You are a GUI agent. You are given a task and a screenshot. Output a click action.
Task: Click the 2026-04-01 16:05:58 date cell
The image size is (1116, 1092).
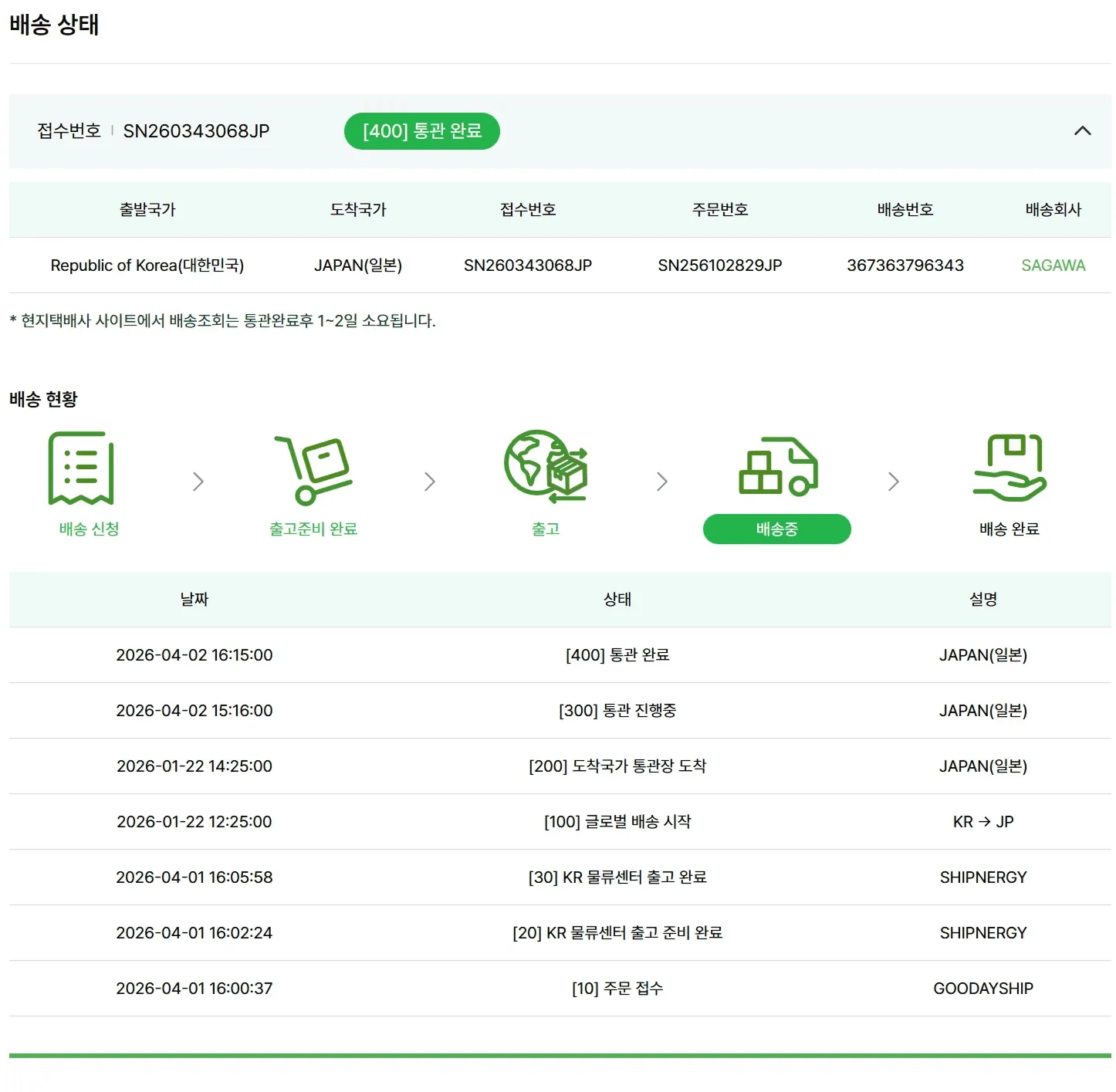point(194,877)
